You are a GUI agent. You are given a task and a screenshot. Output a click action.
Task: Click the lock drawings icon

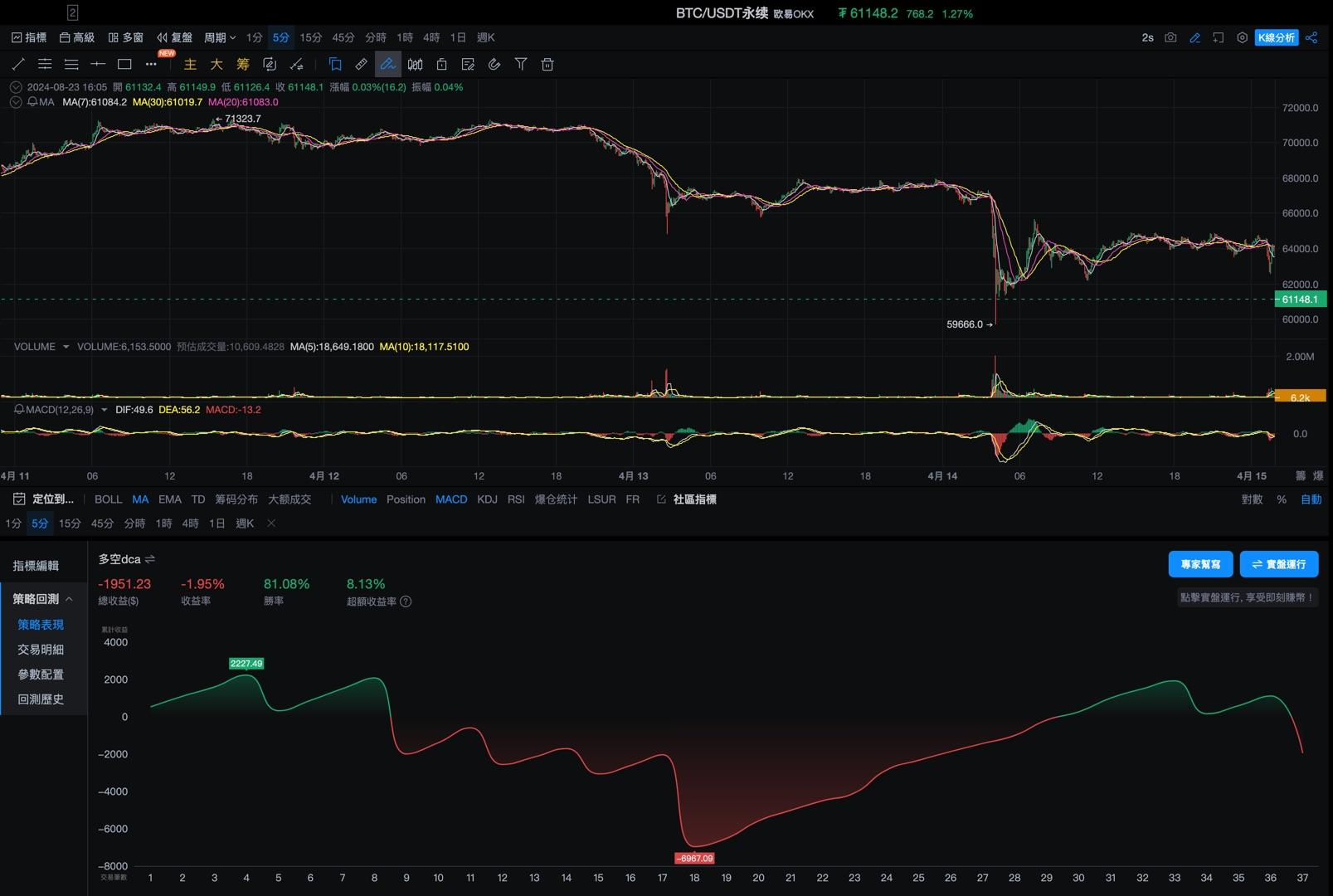point(441,64)
